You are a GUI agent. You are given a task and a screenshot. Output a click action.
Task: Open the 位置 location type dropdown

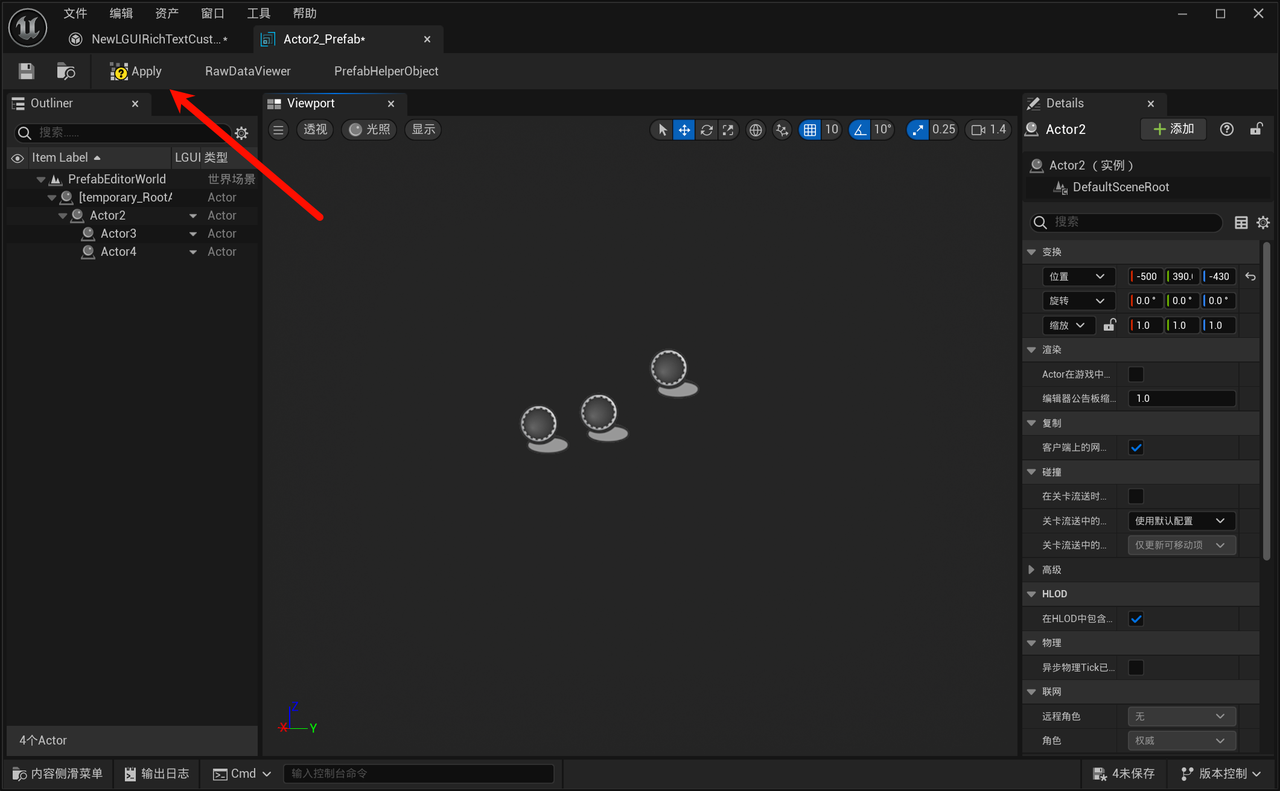pos(1077,277)
